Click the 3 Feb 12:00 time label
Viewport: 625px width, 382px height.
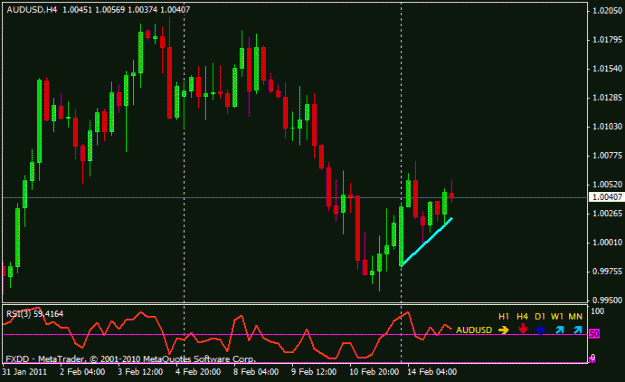(140, 372)
